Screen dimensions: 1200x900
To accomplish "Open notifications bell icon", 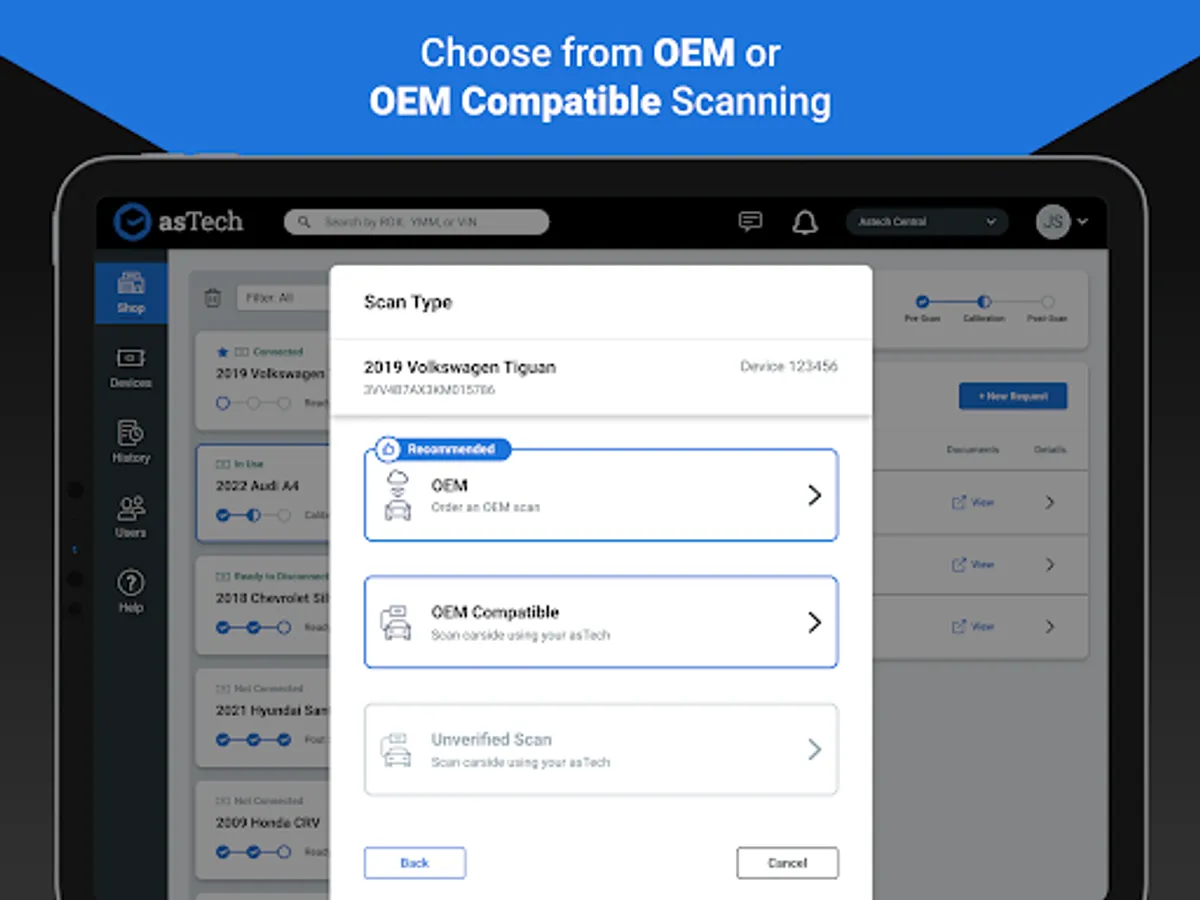I will click(805, 222).
